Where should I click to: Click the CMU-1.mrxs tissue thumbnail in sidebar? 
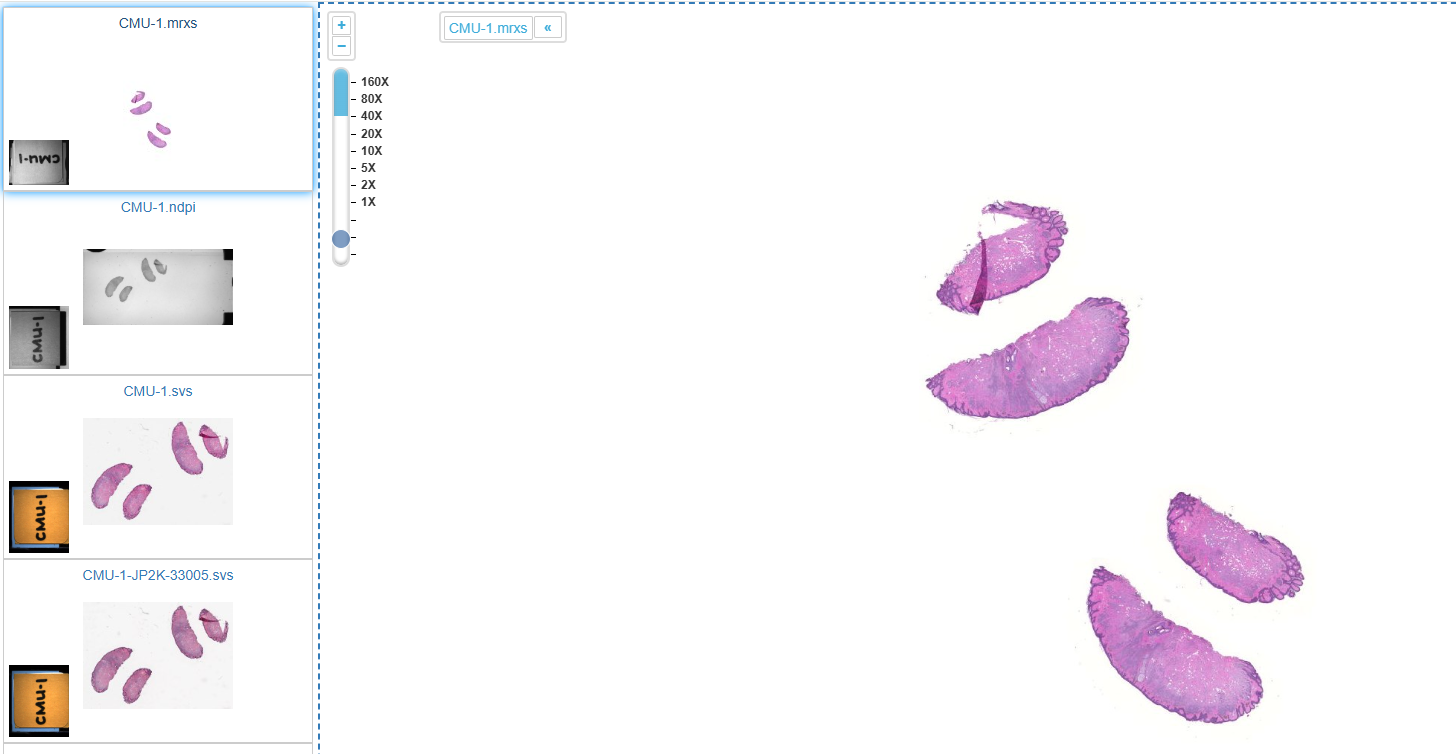coord(150,118)
